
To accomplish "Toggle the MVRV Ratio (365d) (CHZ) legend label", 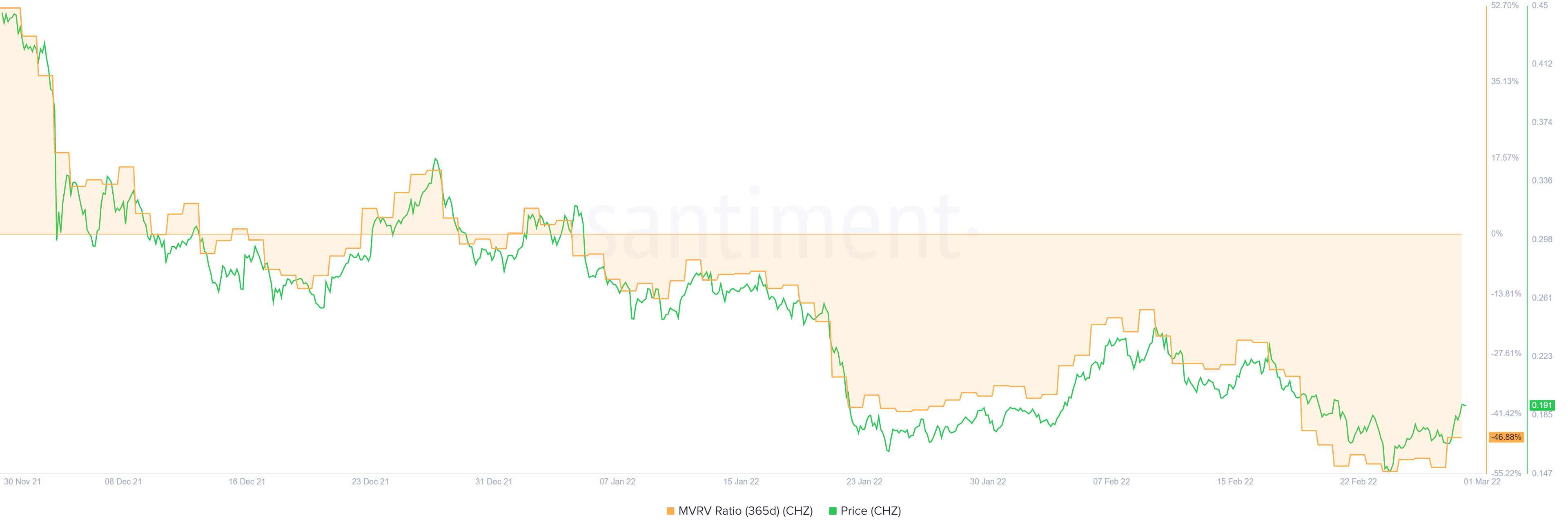I will [745, 511].
